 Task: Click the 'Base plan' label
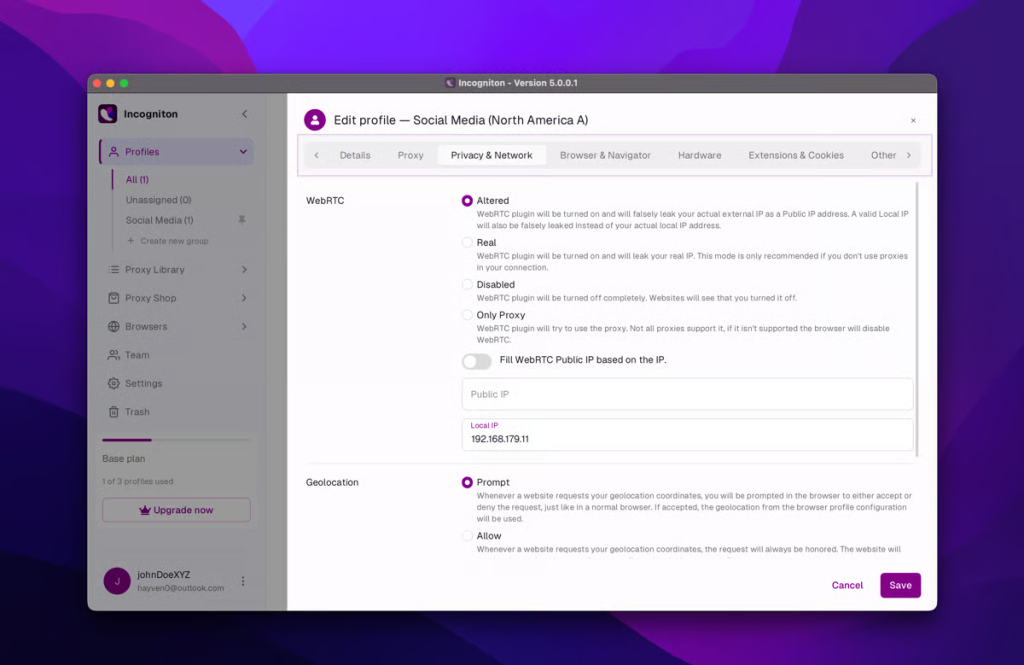click(x=123, y=459)
